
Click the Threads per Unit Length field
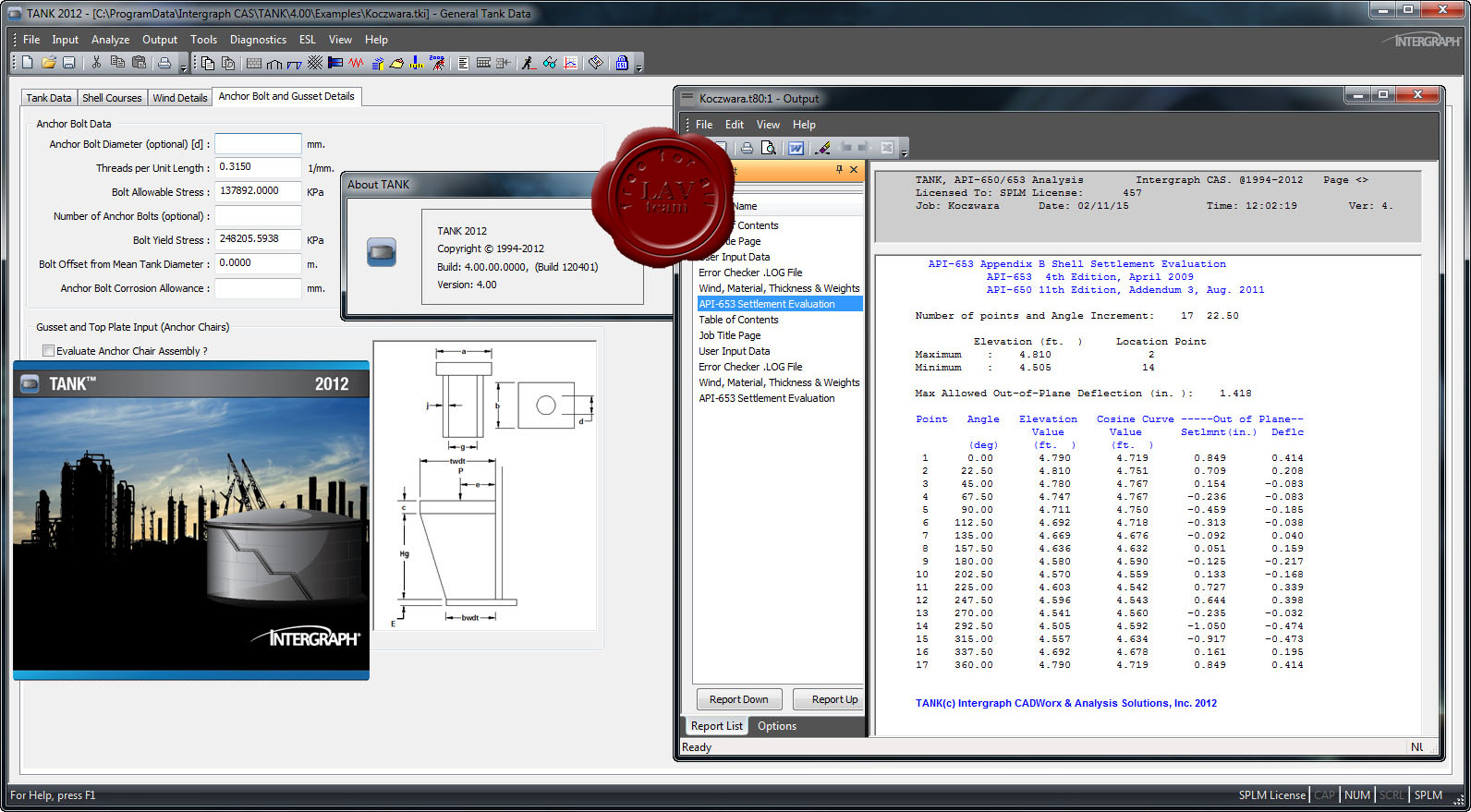pos(258,167)
